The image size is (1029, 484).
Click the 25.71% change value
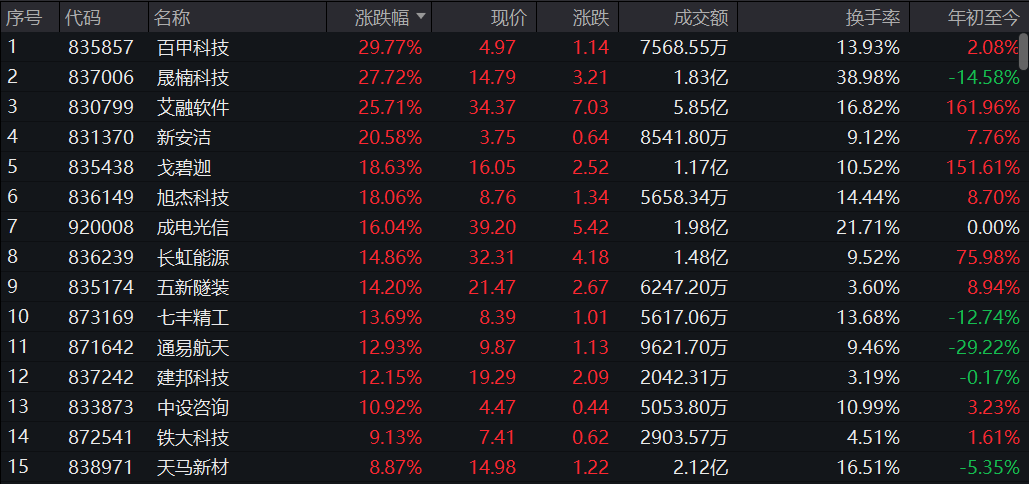(390, 108)
